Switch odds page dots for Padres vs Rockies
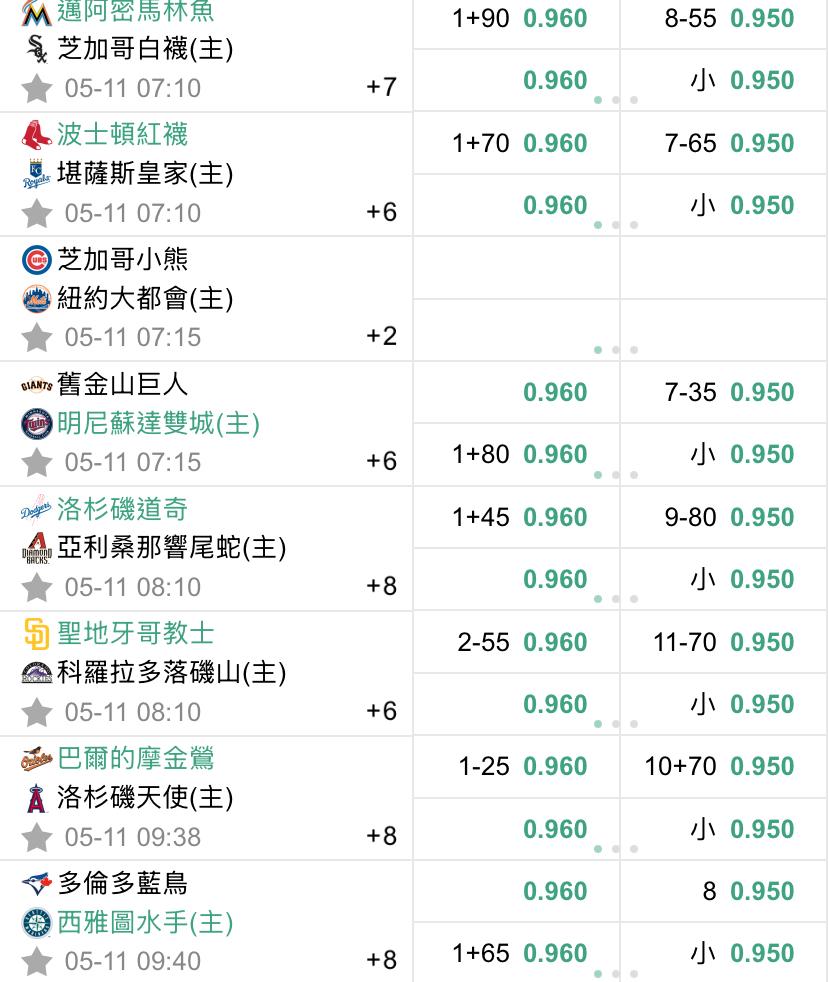This screenshot has height=982, width=828. [616, 724]
